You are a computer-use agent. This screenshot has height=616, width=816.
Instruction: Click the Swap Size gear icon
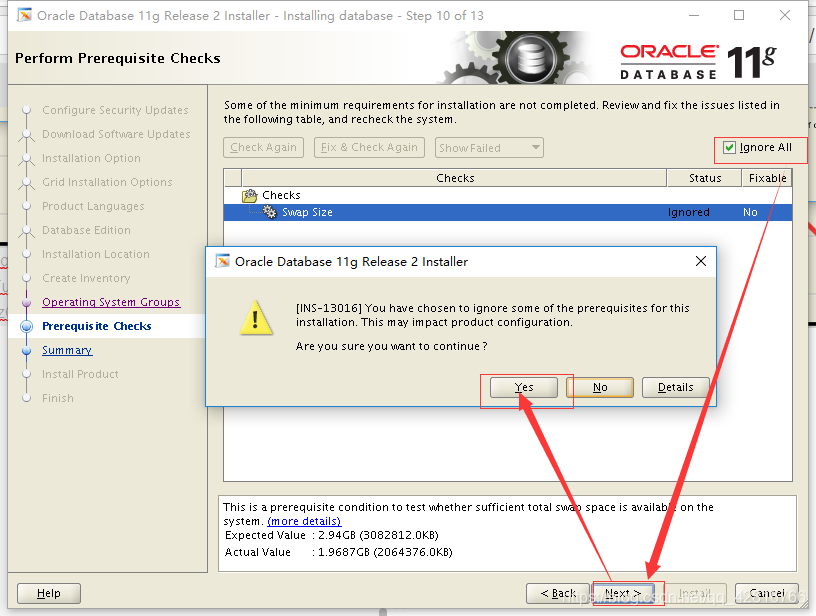click(270, 212)
